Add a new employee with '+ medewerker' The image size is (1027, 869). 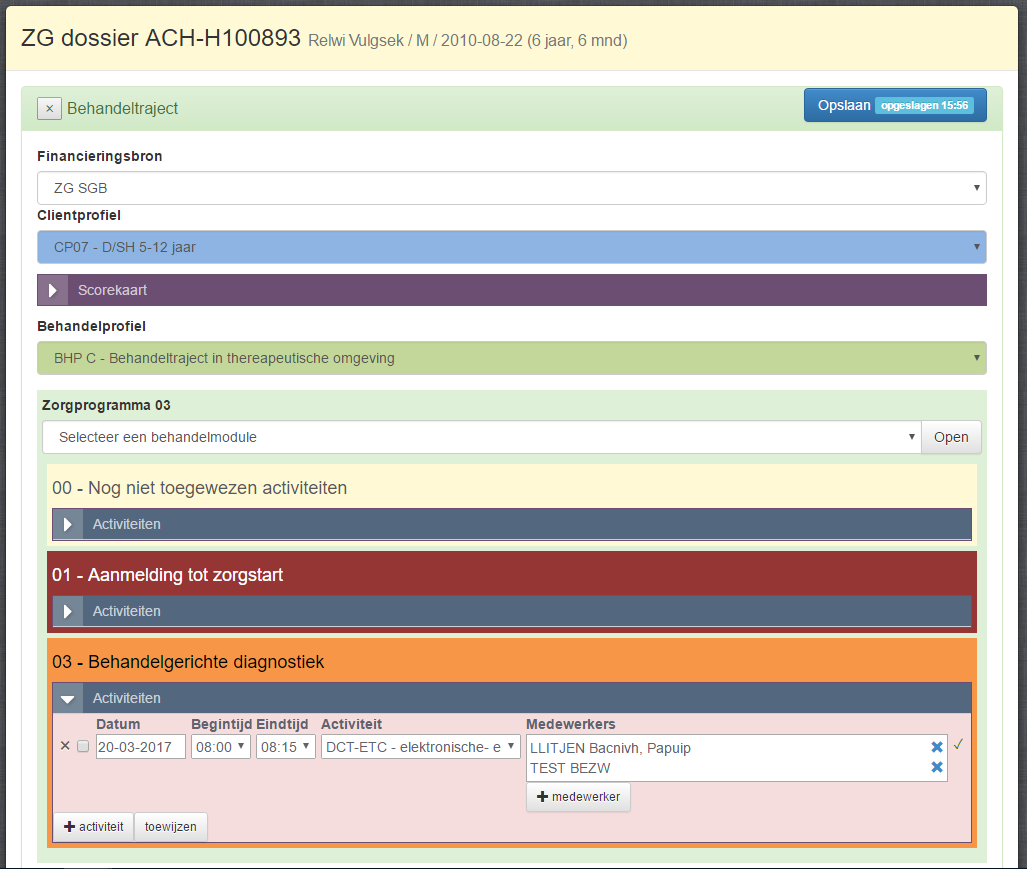click(578, 797)
